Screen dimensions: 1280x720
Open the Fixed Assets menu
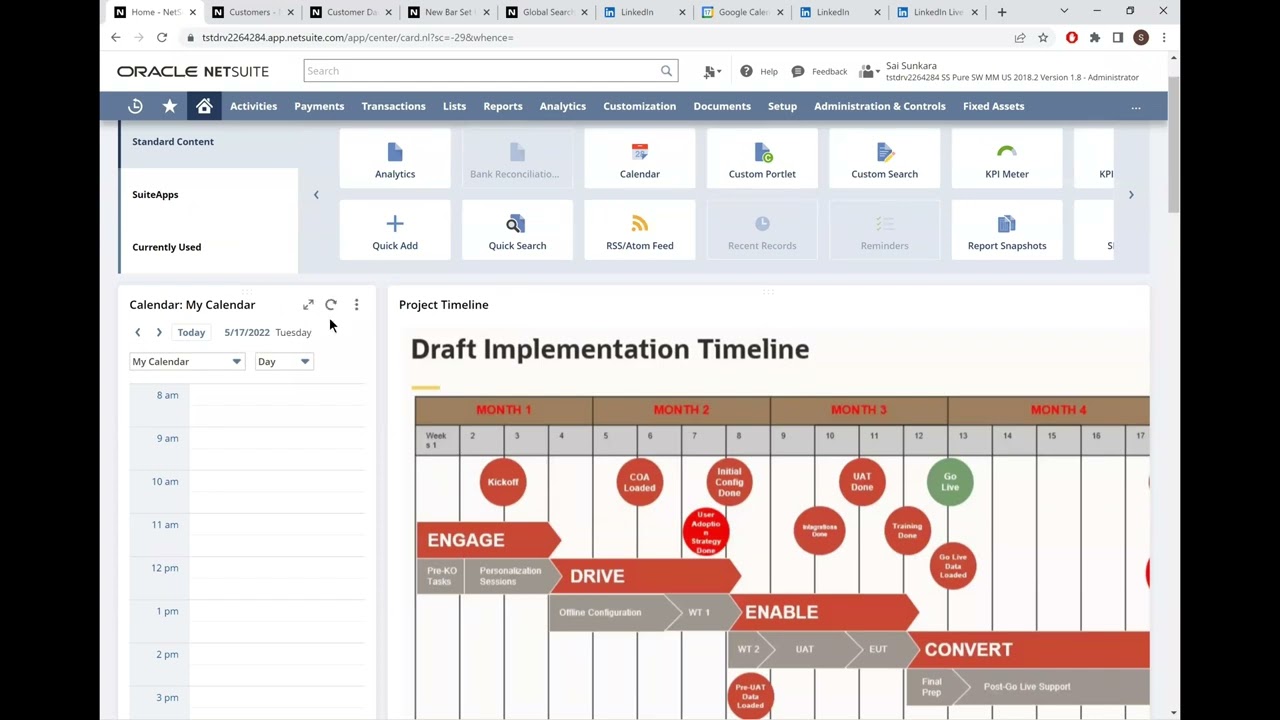(x=994, y=106)
